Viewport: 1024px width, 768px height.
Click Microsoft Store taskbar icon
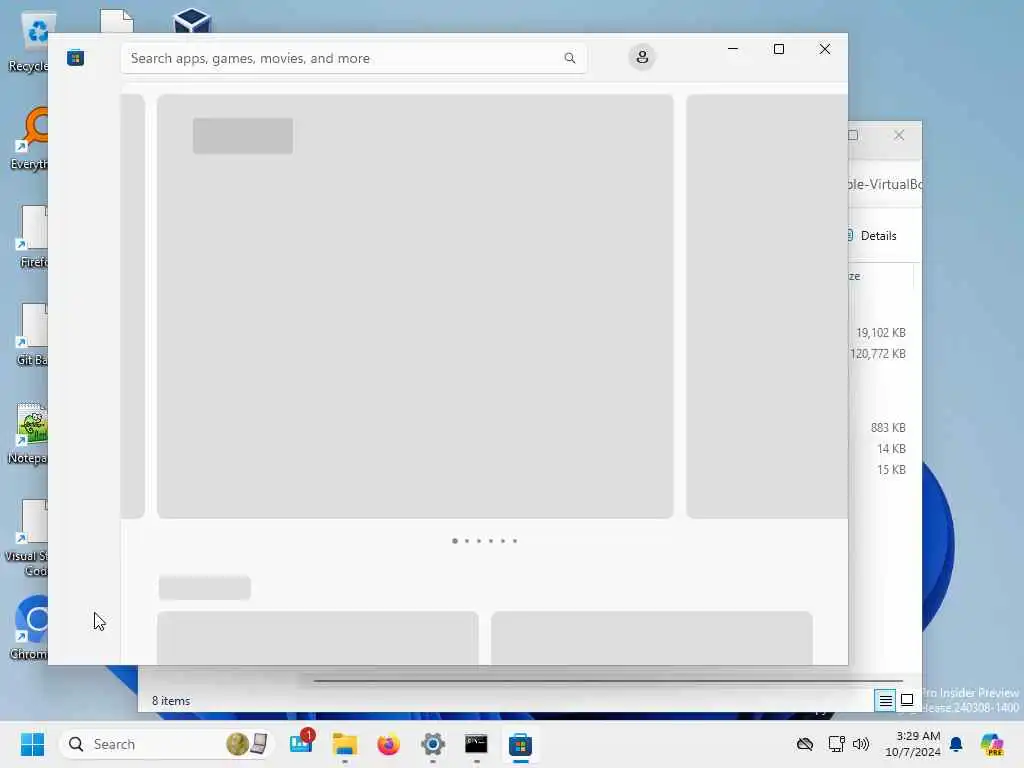(x=520, y=744)
